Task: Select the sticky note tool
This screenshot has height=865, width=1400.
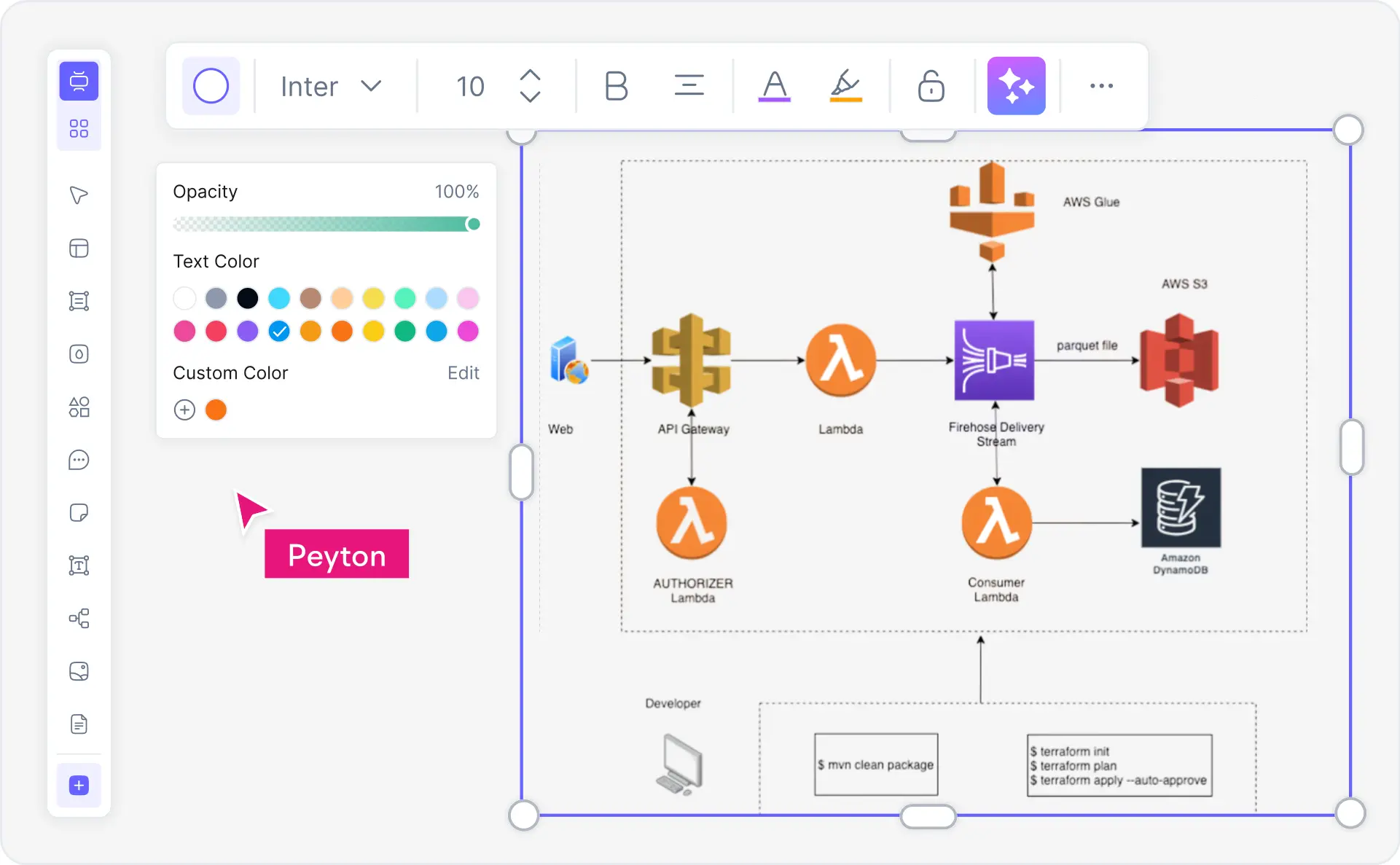Action: click(79, 513)
